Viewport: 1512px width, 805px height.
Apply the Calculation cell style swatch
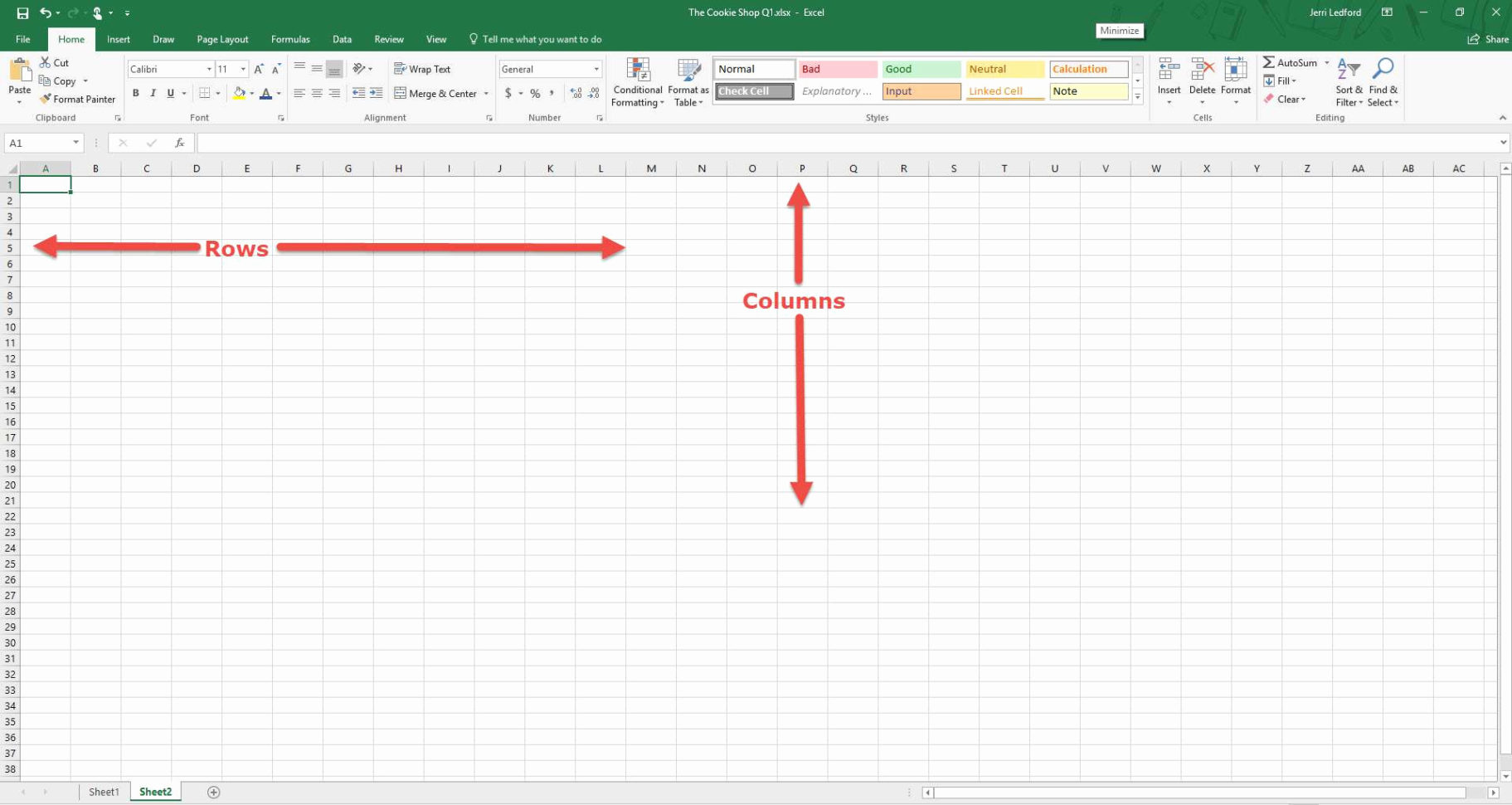1089,70
